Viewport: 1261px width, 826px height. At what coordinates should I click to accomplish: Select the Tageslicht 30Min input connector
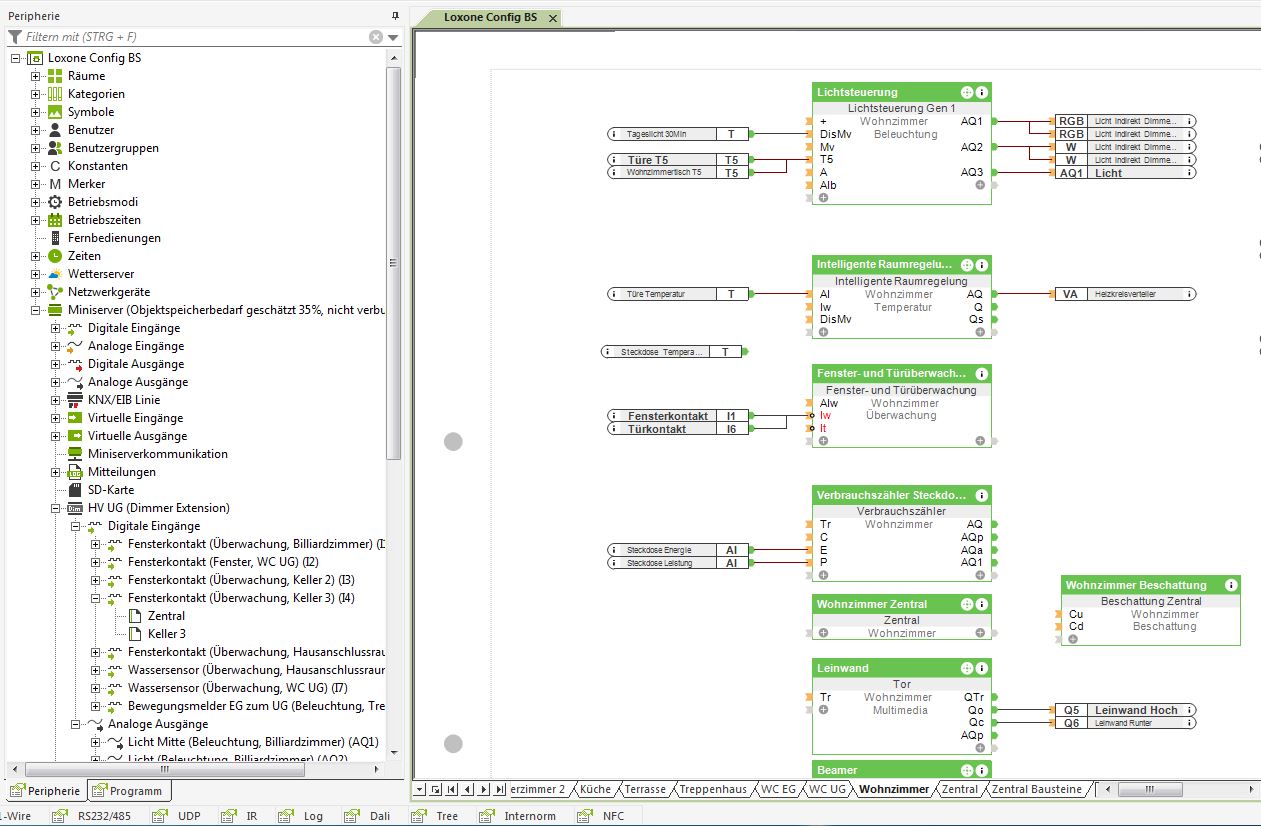[x=679, y=134]
